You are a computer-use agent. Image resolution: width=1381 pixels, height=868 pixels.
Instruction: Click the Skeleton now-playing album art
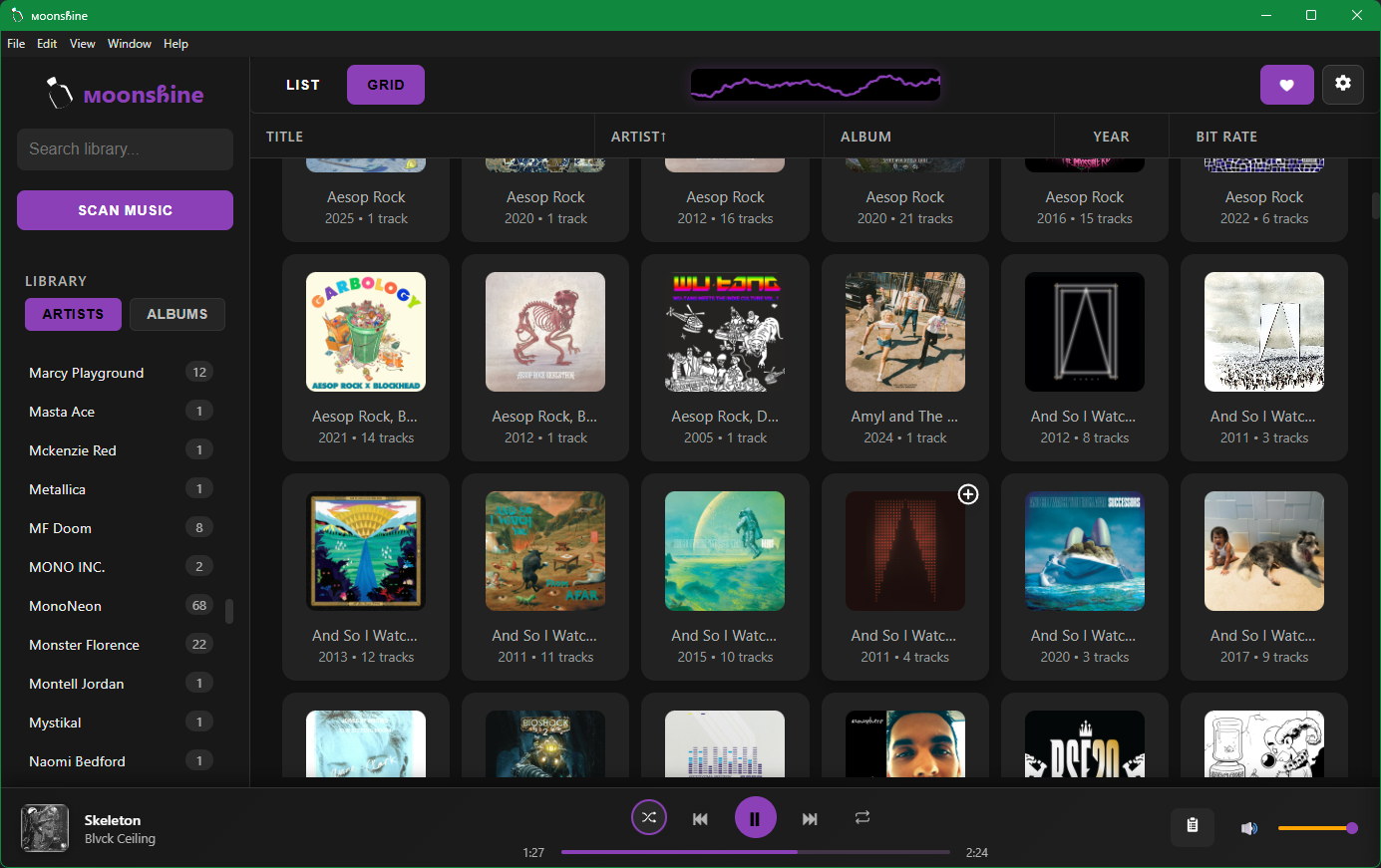point(45,828)
